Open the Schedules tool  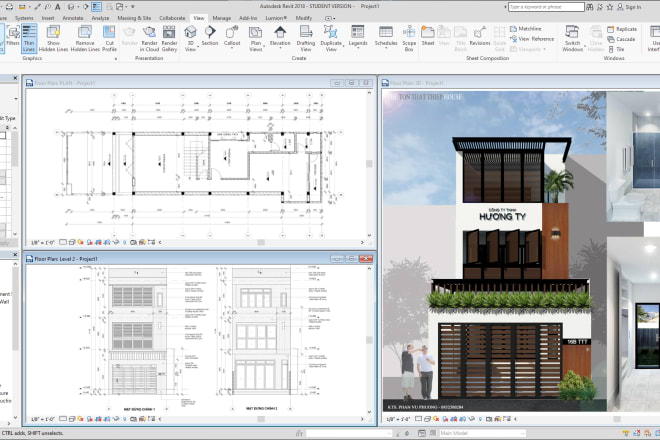[x=386, y=35]
